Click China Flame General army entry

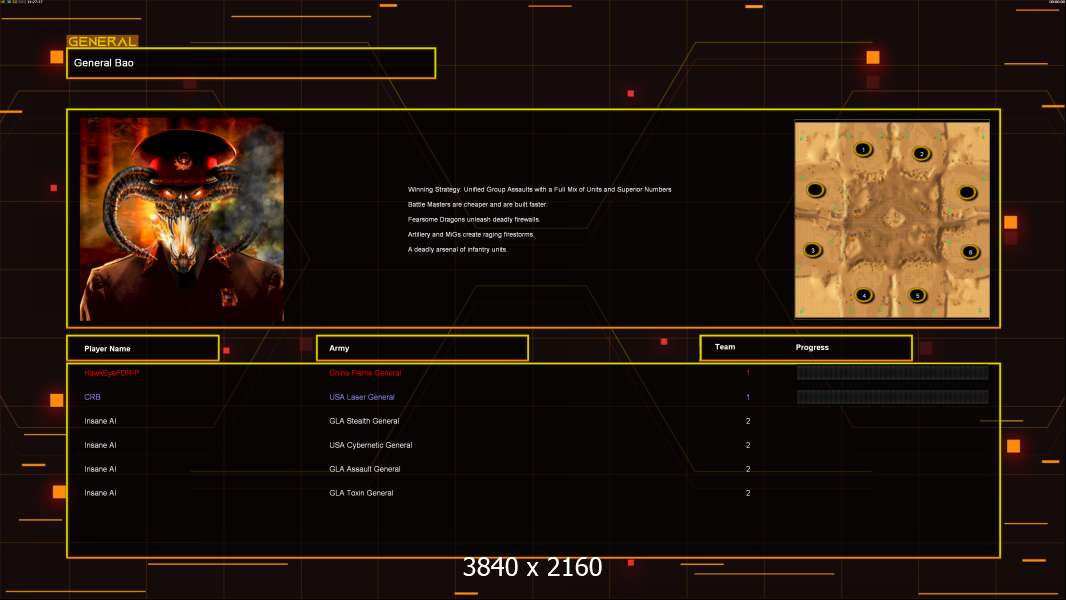(x=365, y=373)
